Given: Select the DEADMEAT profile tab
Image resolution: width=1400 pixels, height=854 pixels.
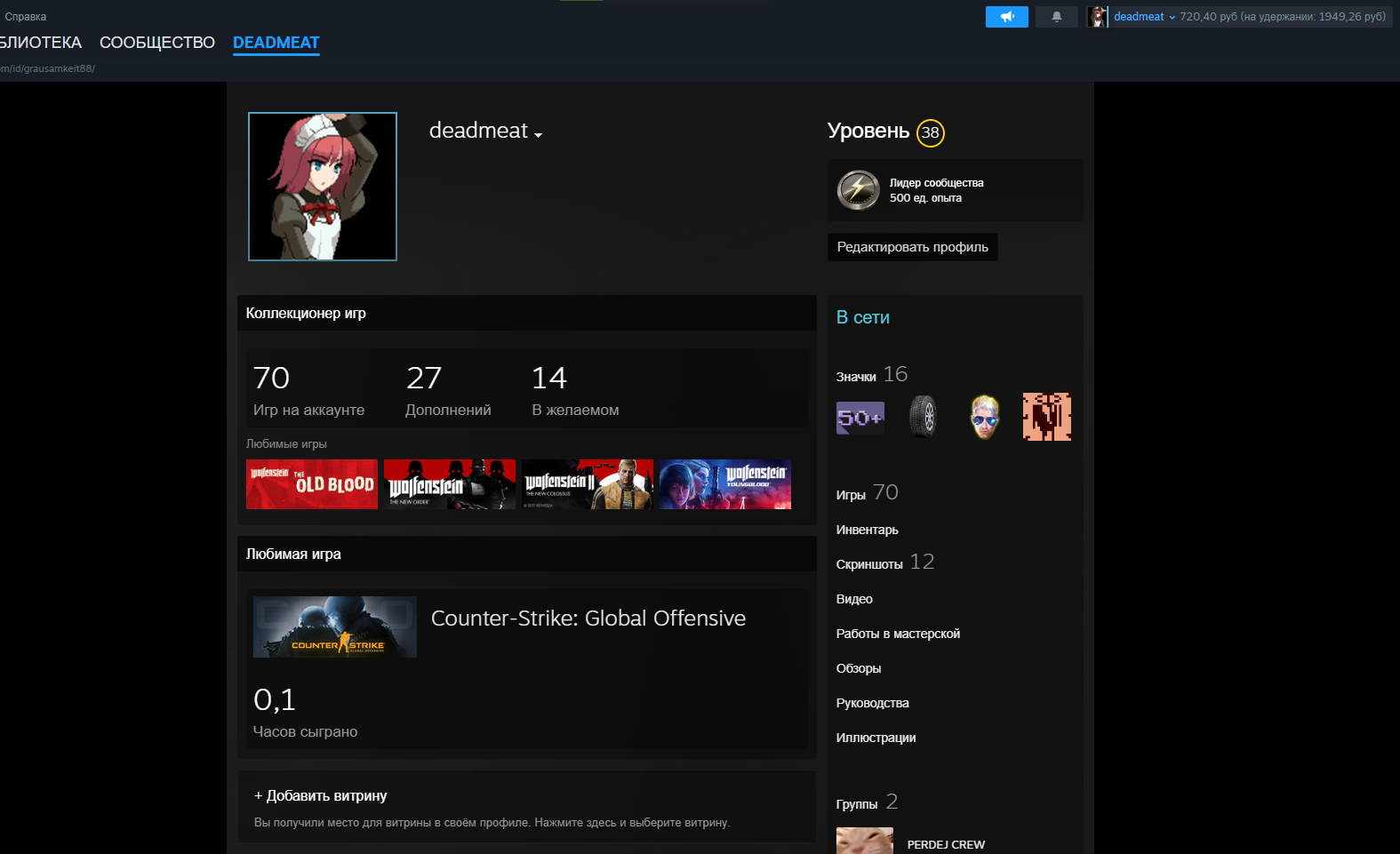Looking at the screenshot, I should [276, 43].
